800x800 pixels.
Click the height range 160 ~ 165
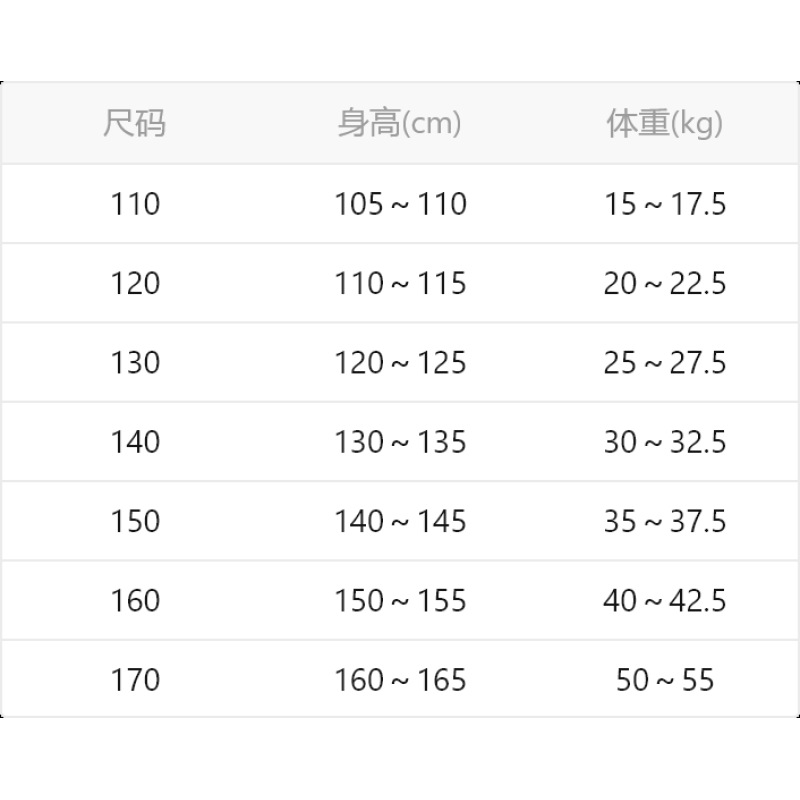401,680
